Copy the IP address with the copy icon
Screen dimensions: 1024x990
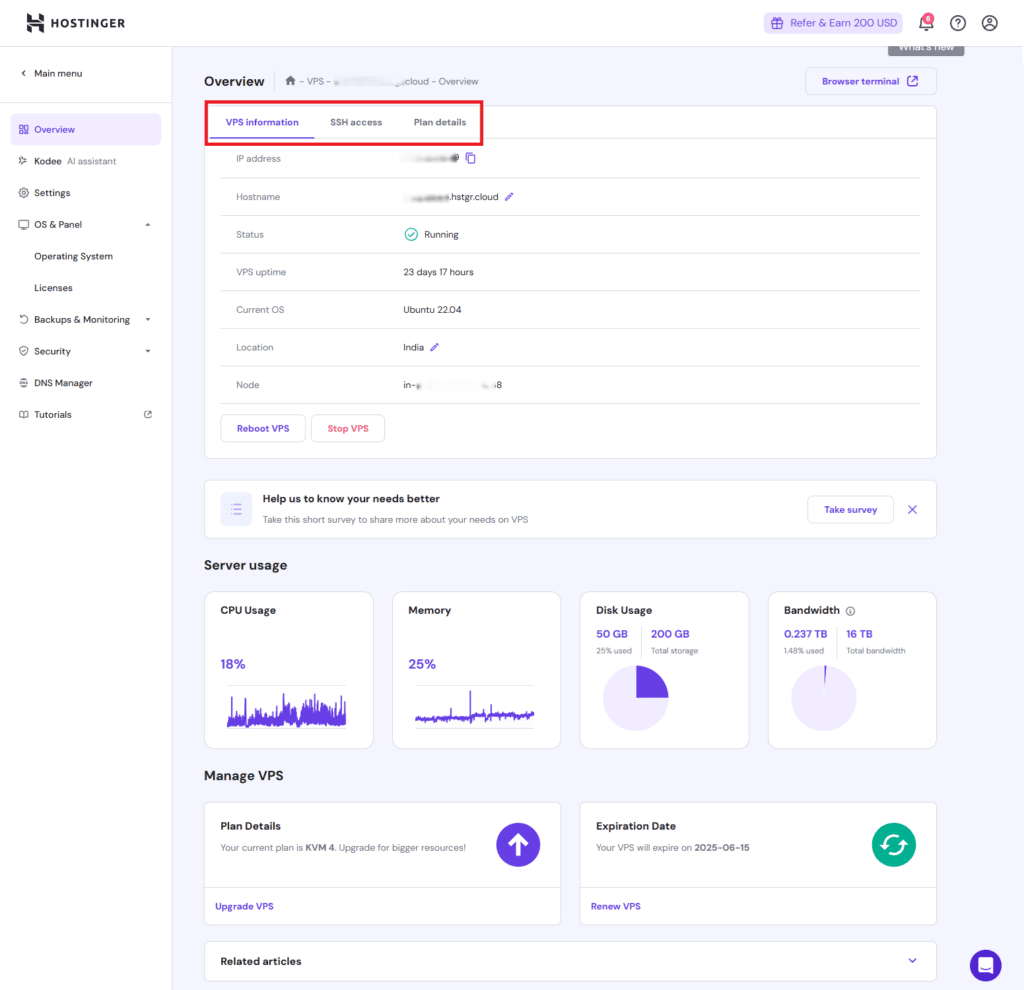(x=470, y=158)
